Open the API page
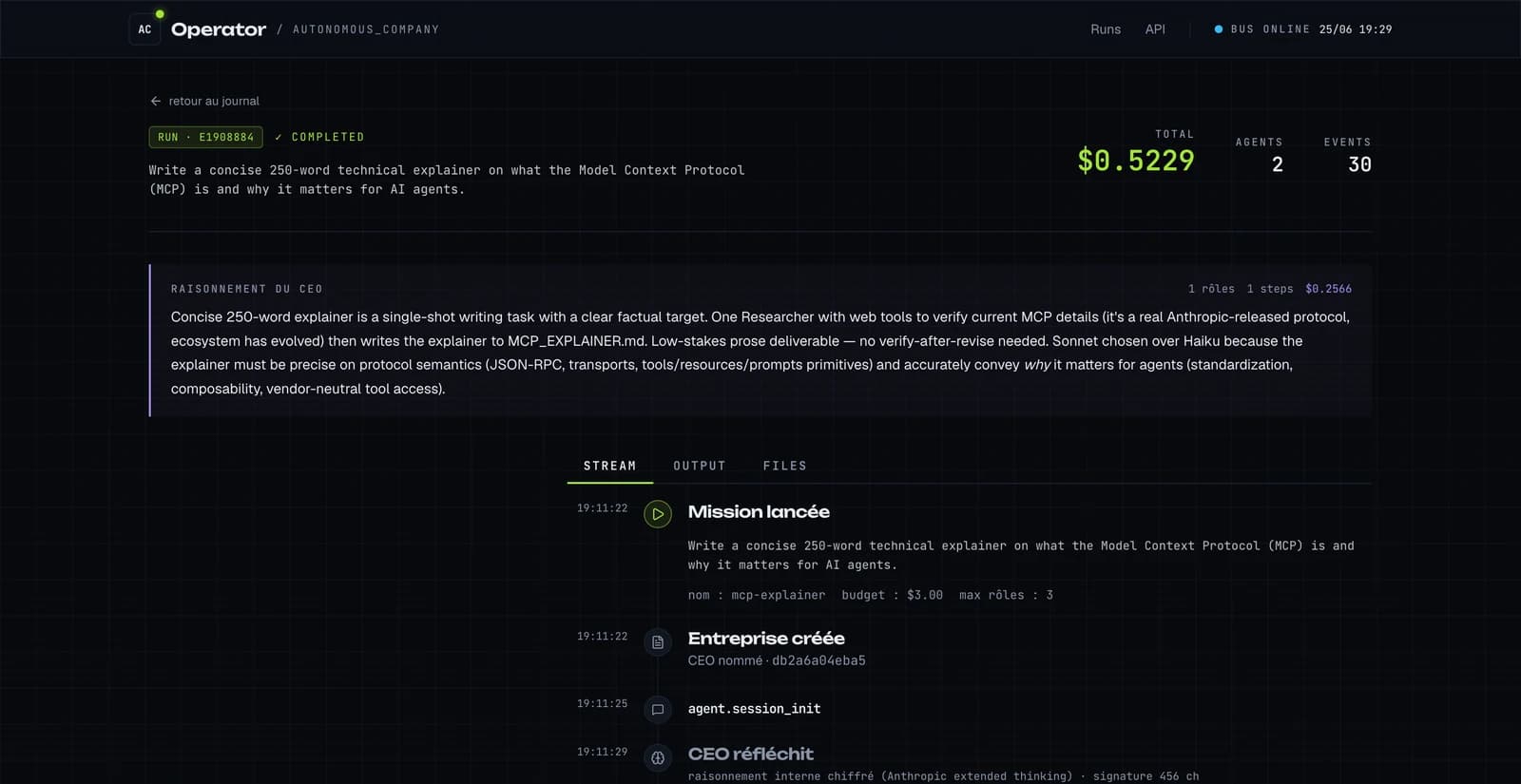The width and height of the screenshot is (1521, 784). click(1155, 29)
